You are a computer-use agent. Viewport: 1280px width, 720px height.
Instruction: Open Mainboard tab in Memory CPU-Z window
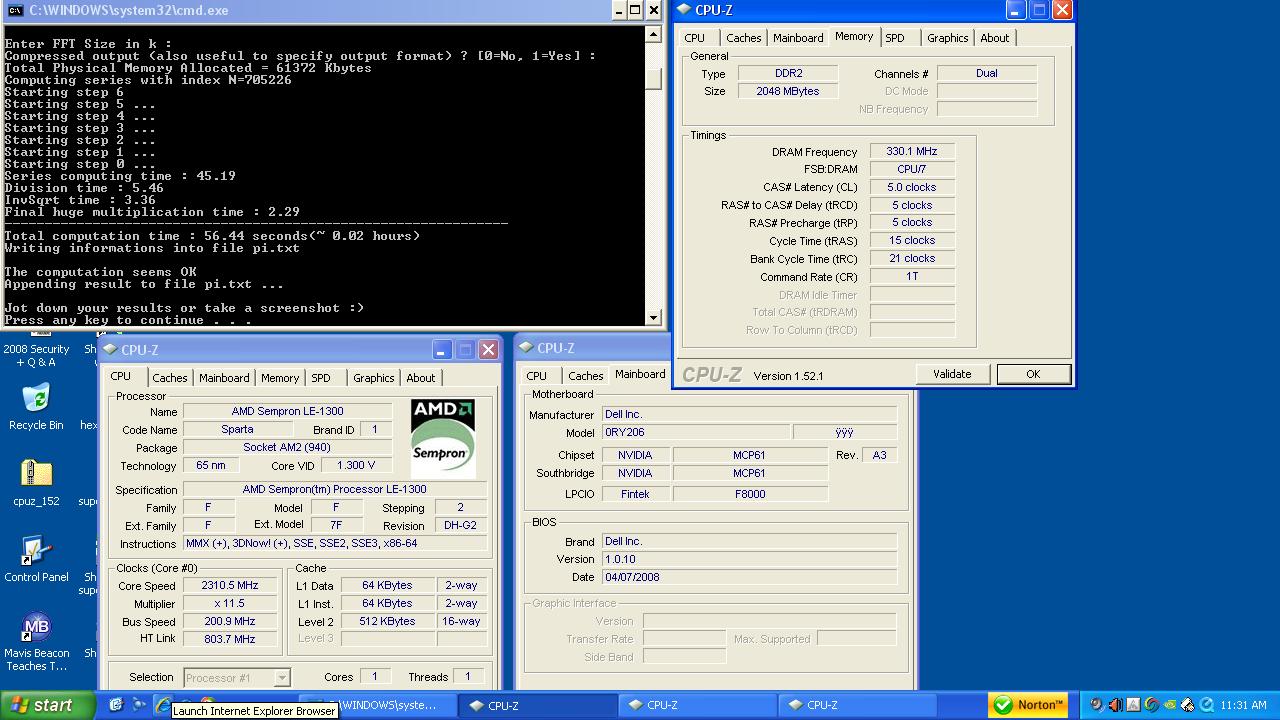click(x=798, y=38)
